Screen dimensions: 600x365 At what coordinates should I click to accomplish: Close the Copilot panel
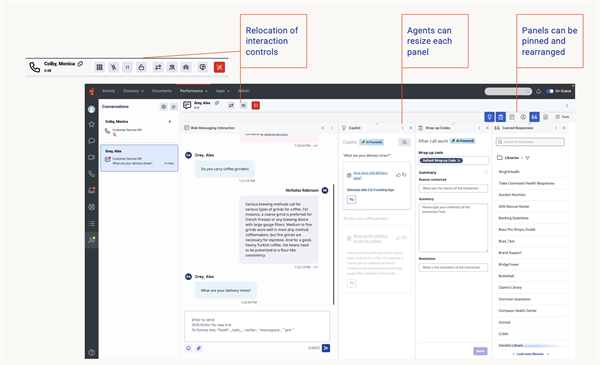(x=411, y=128)
